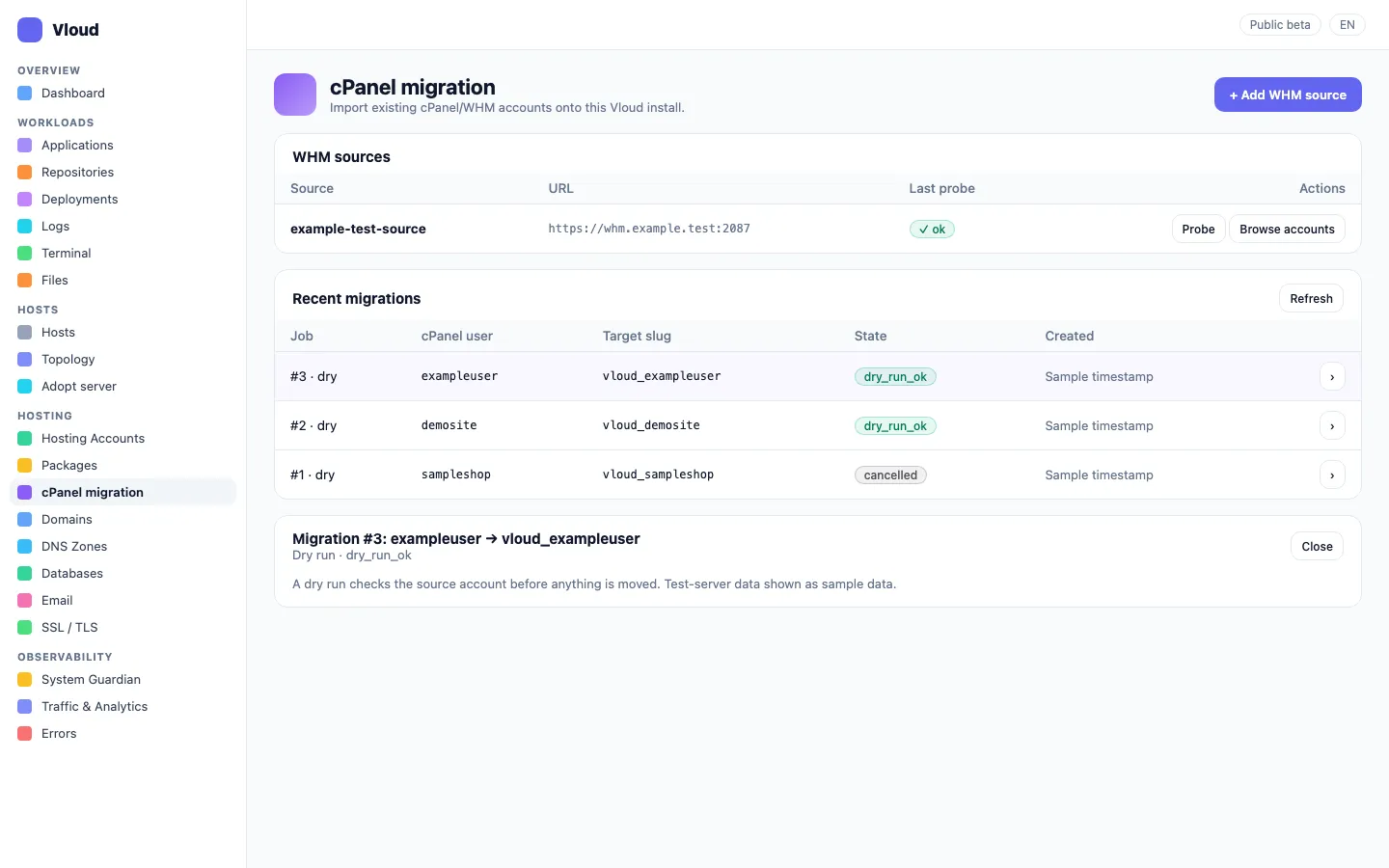Click the System Guardian sidebar icon

(x=25, y=680)
